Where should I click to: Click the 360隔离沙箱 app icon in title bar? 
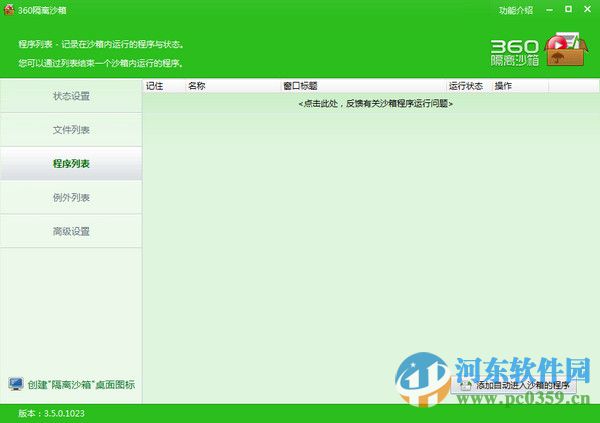pyautogui.click(x=9, y=10)
